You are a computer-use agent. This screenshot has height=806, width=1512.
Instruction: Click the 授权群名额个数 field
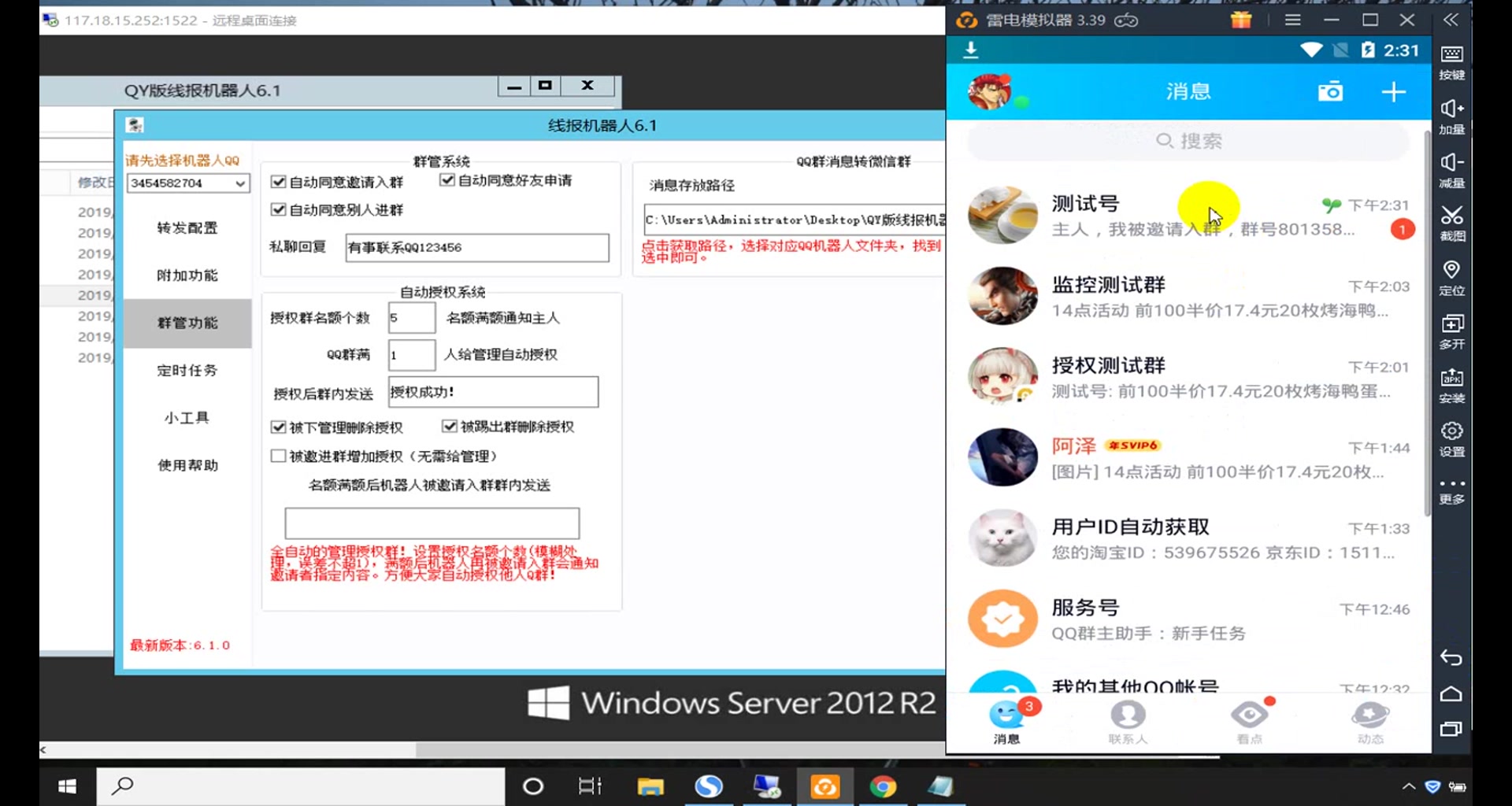coord(411,317)
